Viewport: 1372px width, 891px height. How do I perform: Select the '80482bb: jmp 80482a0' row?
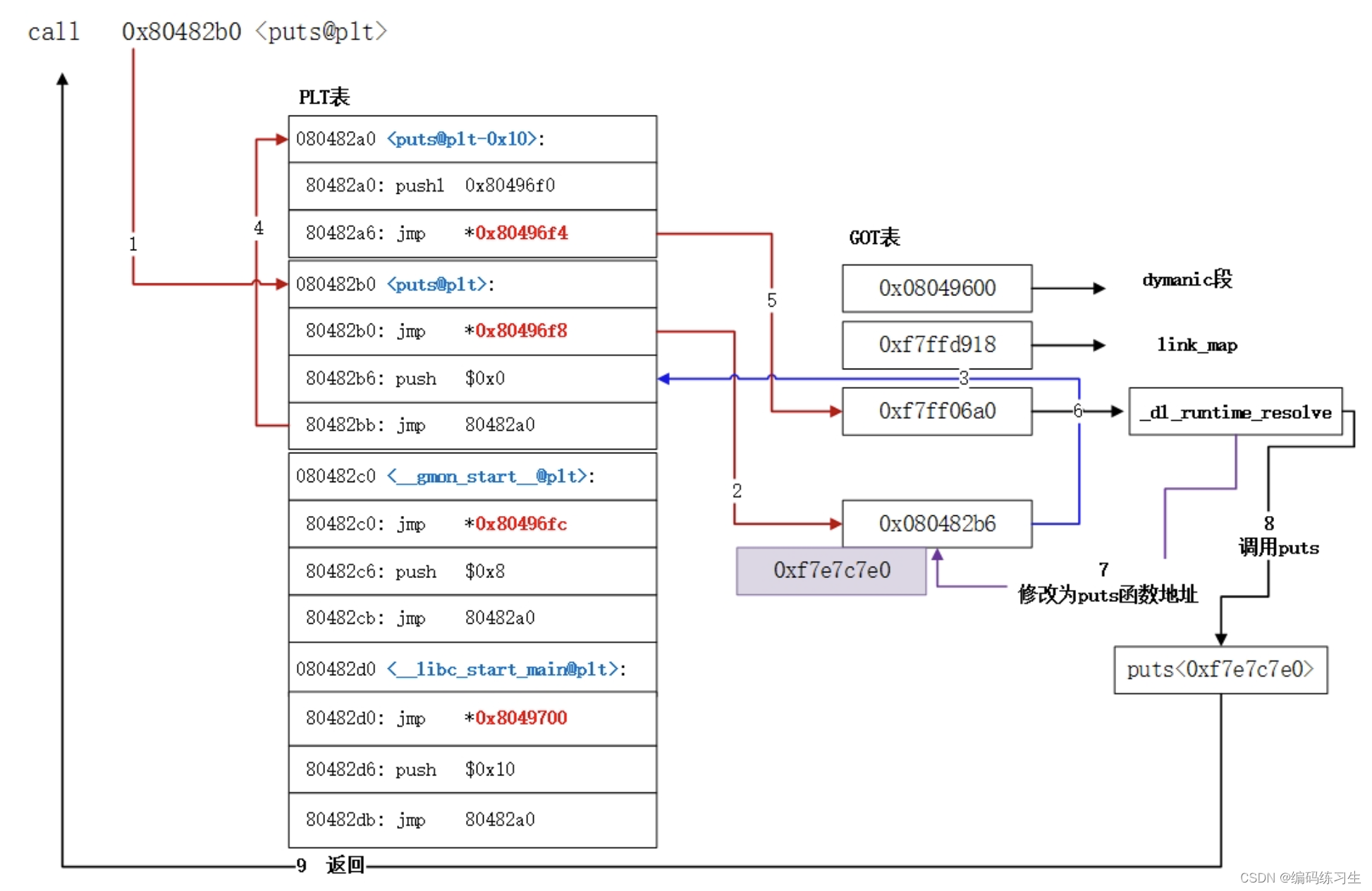click(x=472, y=426)
